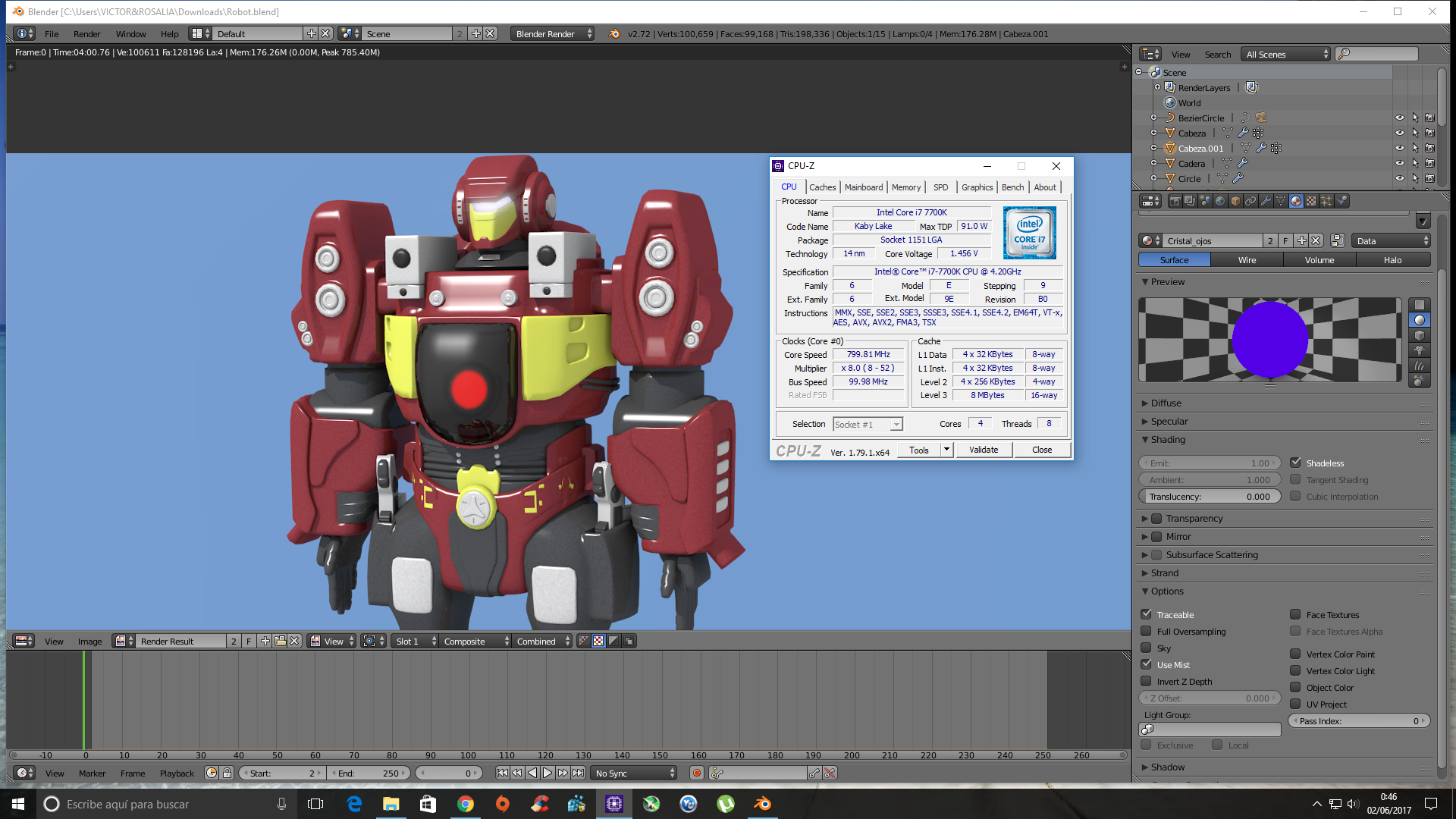Open the Windows Start menu
This screenshot has width=1456, height=819.
tap(18, 804)
